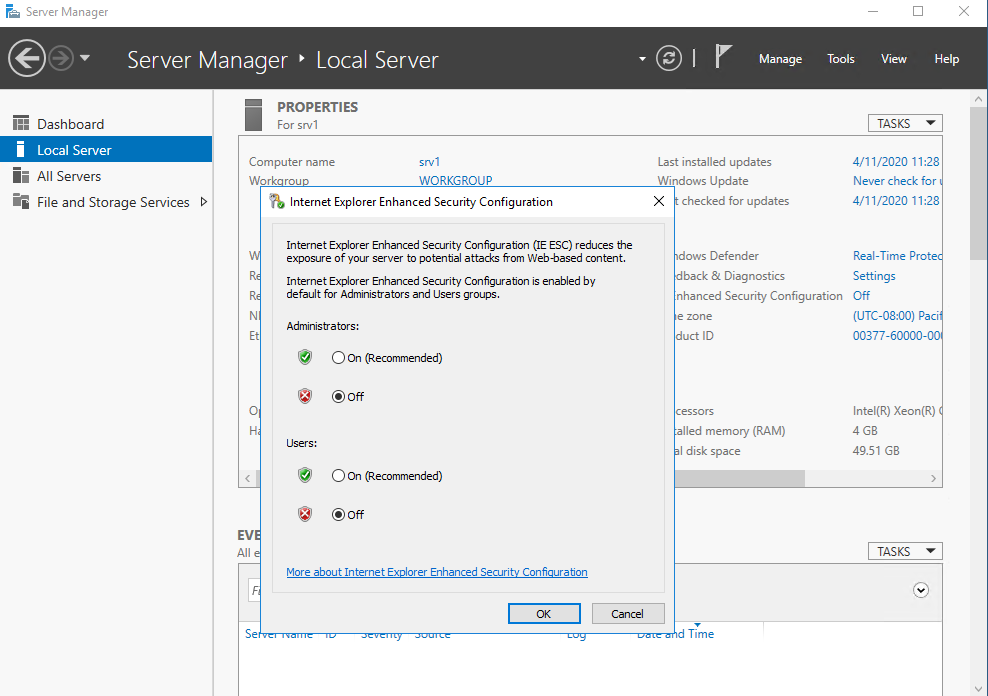Image resolution: width=988 pixels, height=696 pixels.
Task: Open the navigation history dropdown arrow
Action: coord(84,58)
